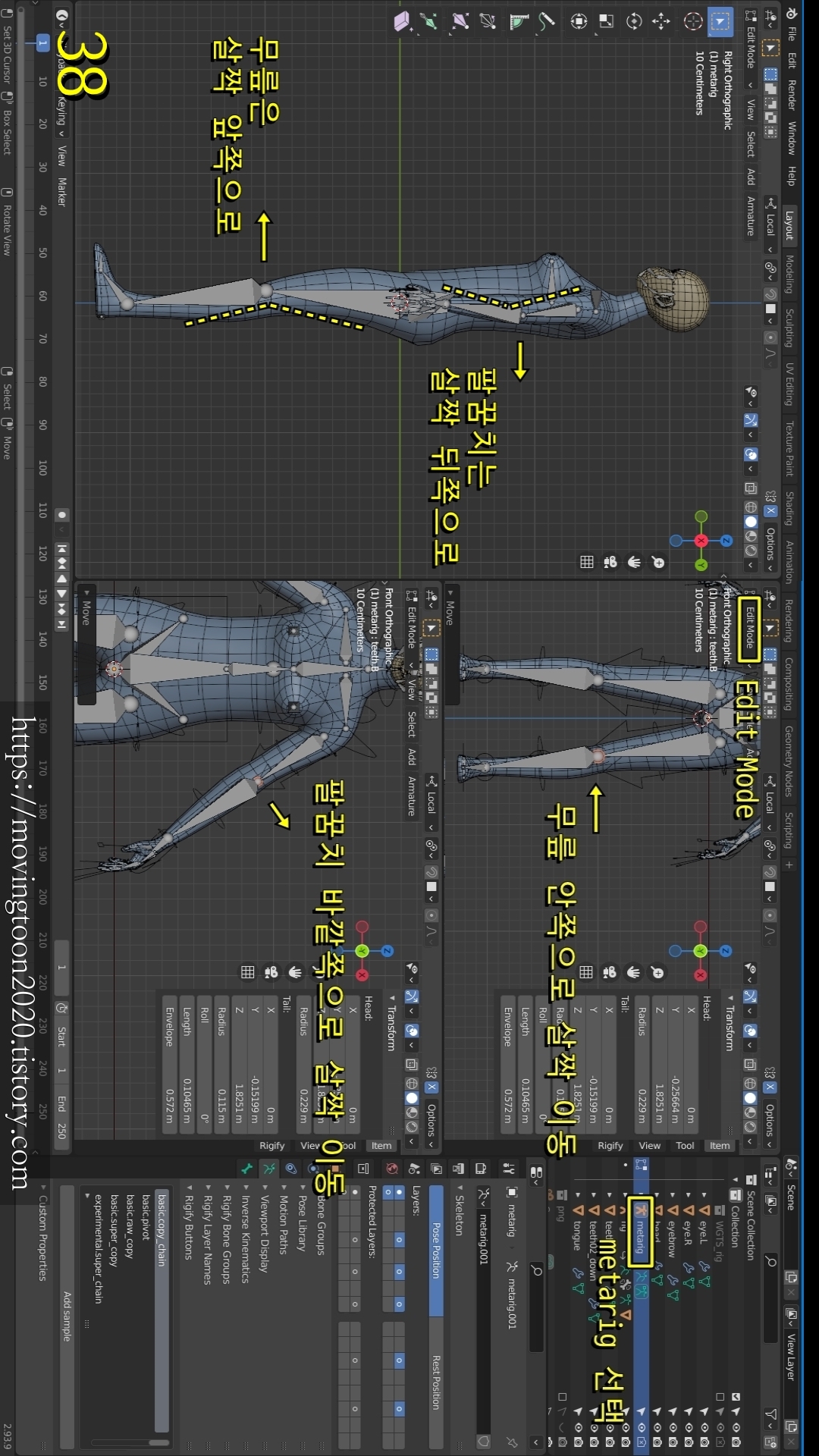The image size is (819, 1456).
Task: Click the pan hand gizmo in Right Orthographic viewport
Action: [x=634, y=562]
